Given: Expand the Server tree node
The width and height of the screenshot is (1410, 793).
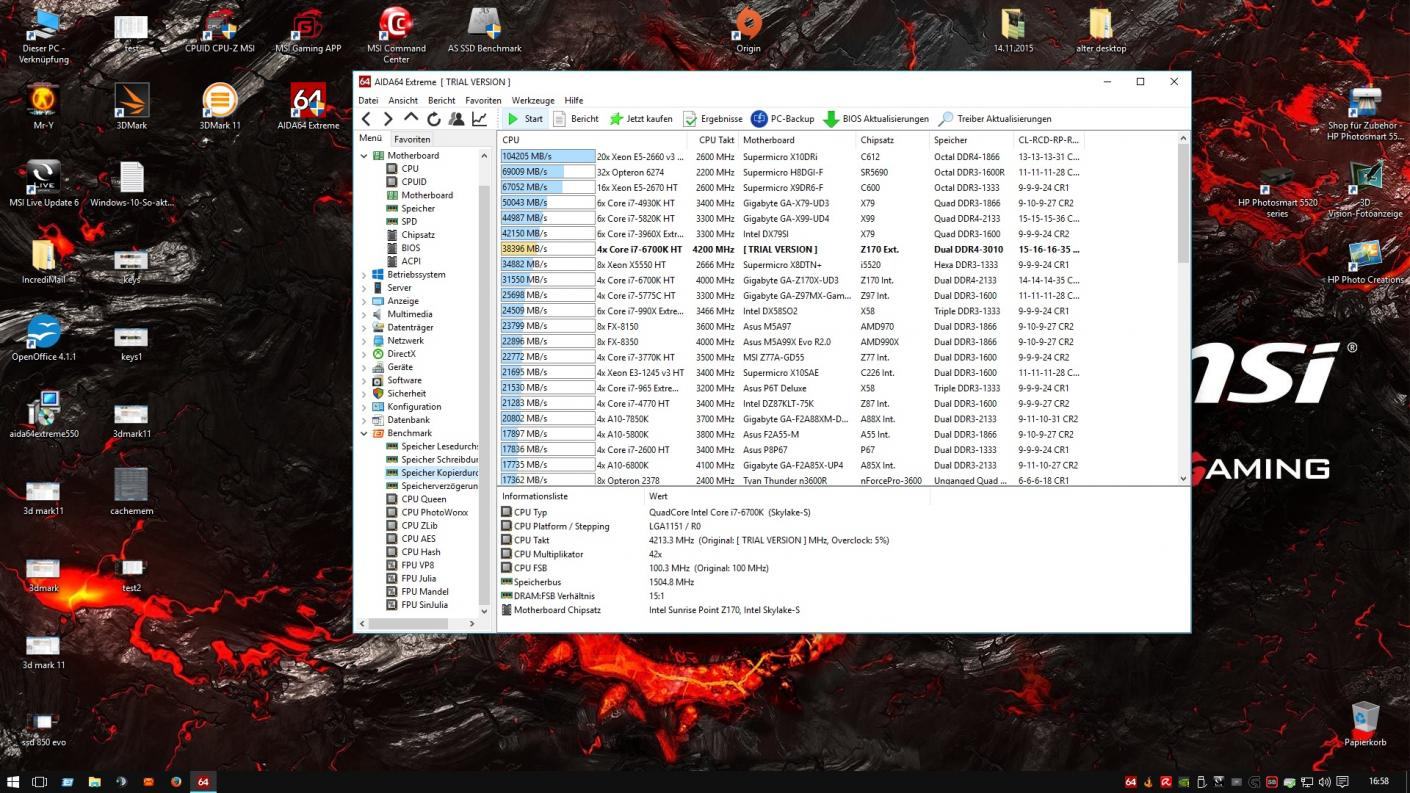Looking at the screenshot, I should coord(364,288).
